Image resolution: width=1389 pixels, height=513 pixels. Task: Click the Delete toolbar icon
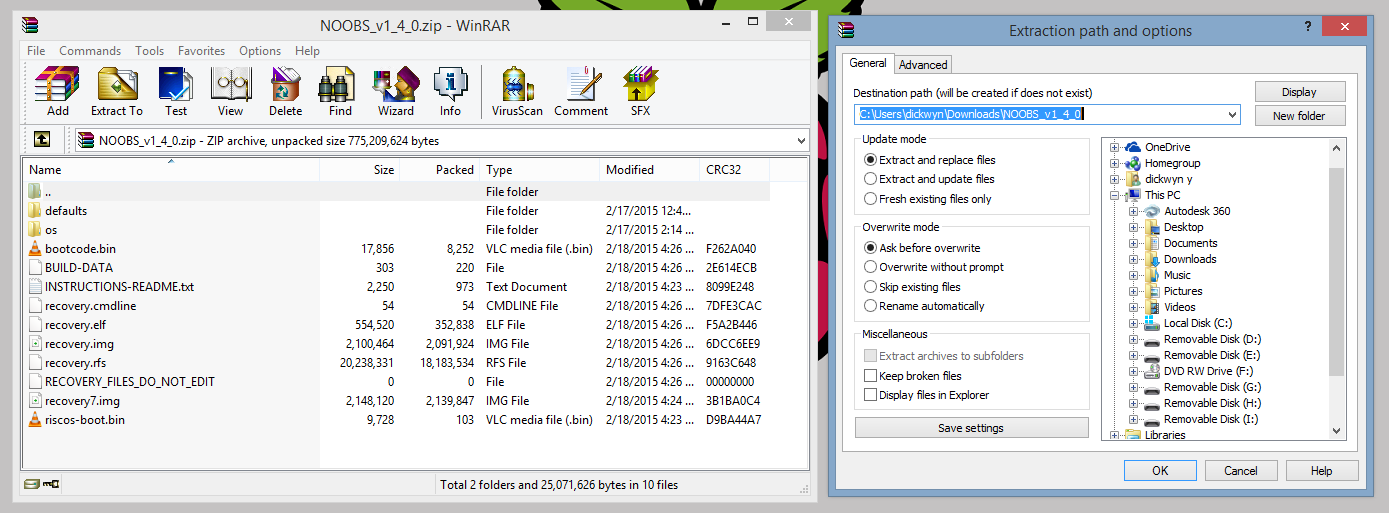(286, 85)
